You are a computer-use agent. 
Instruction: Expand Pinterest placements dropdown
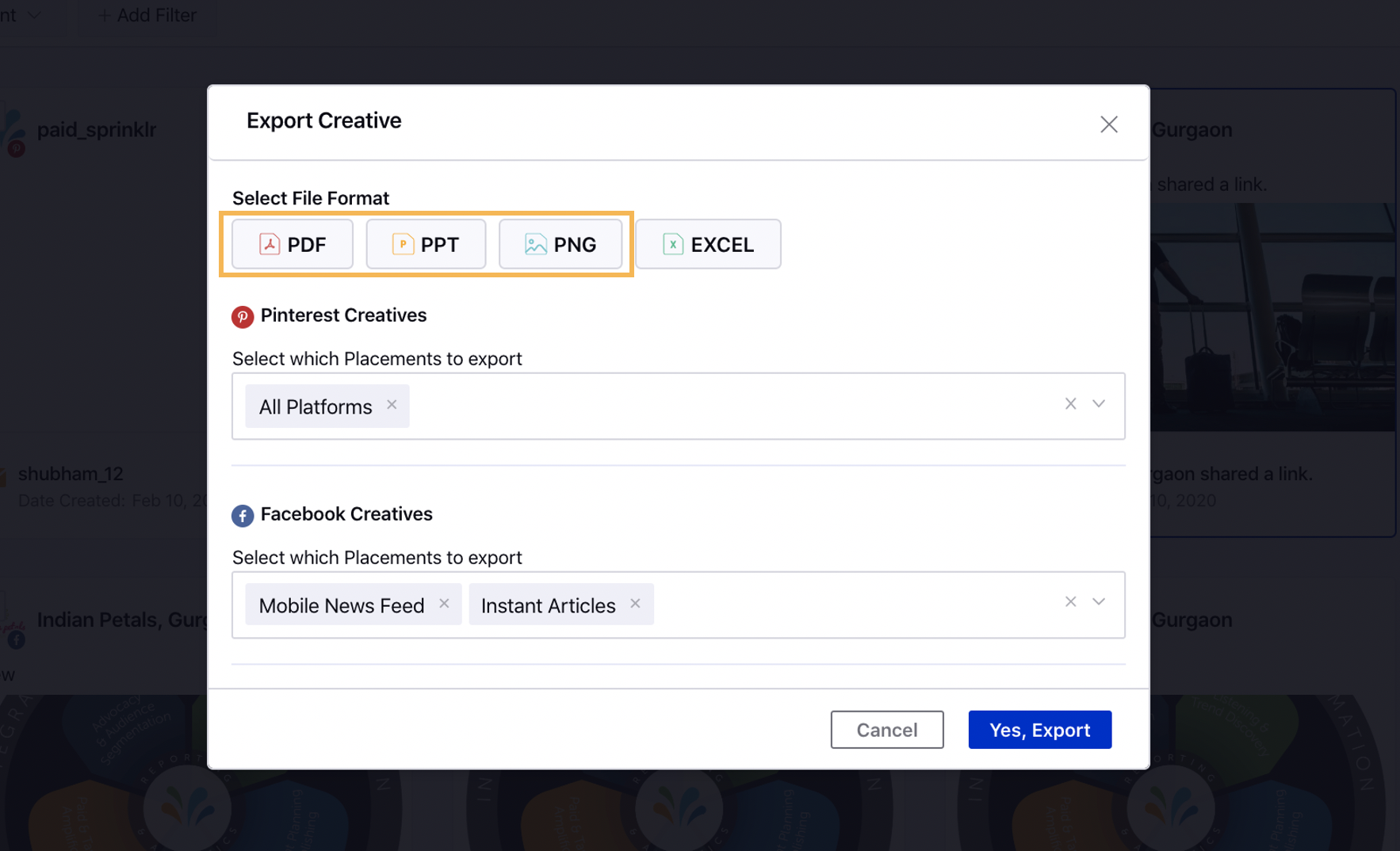[x=1099, y=404]
